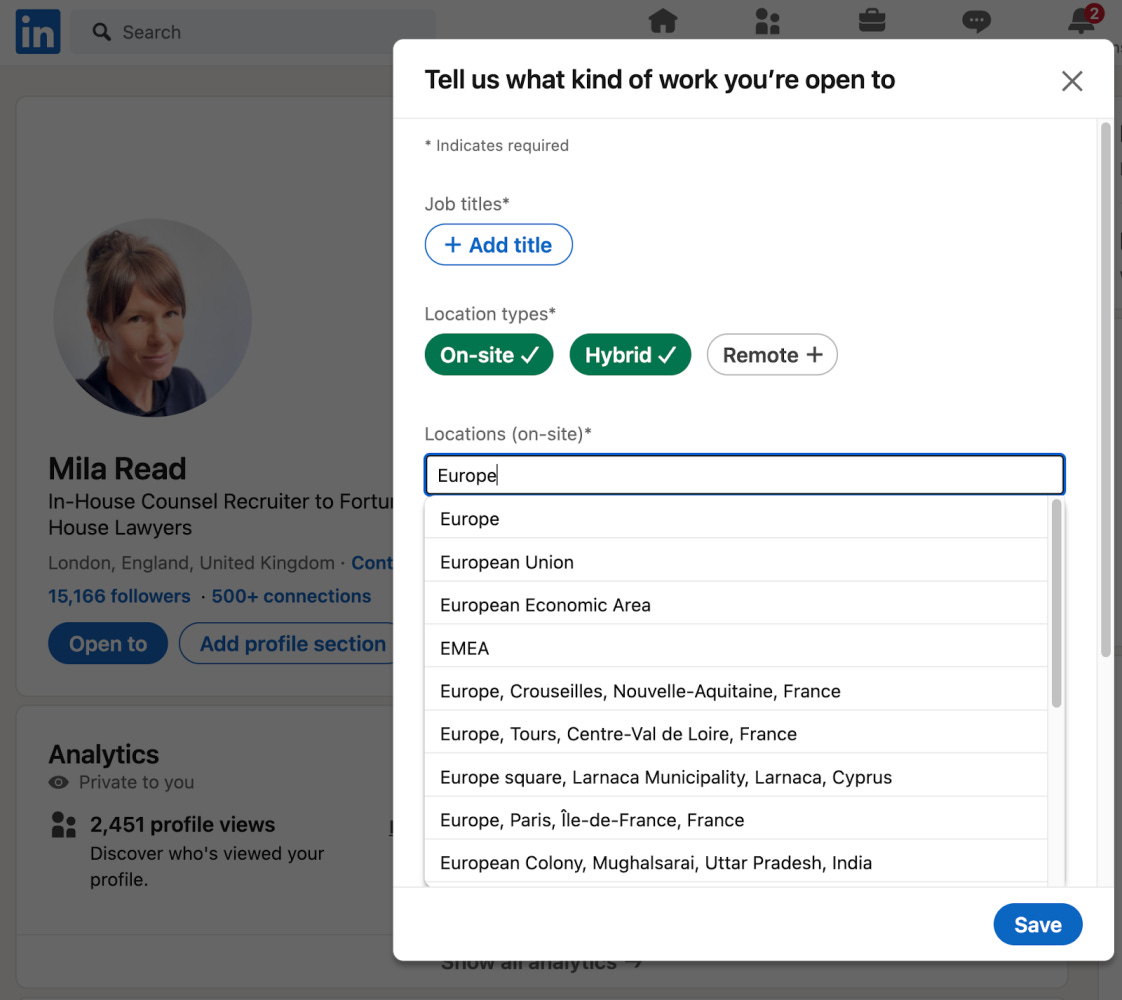
Task: Open '15,166 followers' link
Action: (119, 596)
